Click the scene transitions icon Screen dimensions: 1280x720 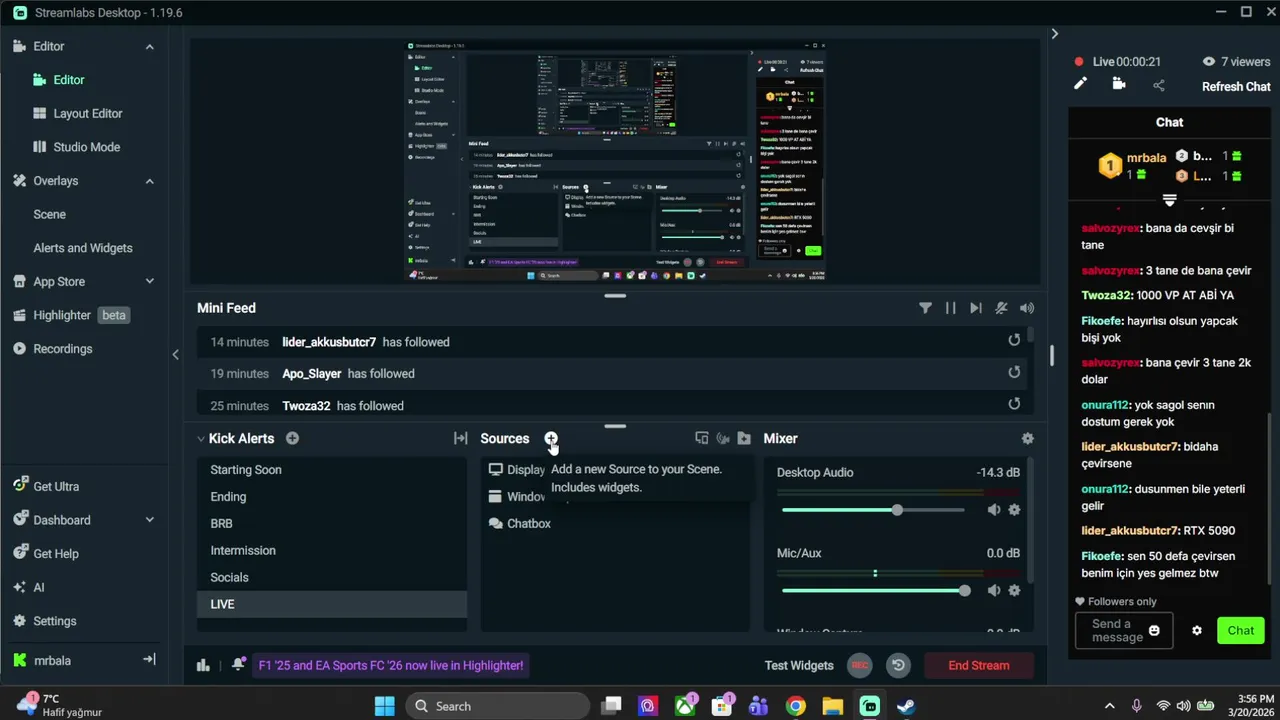(x=460, y=438)
